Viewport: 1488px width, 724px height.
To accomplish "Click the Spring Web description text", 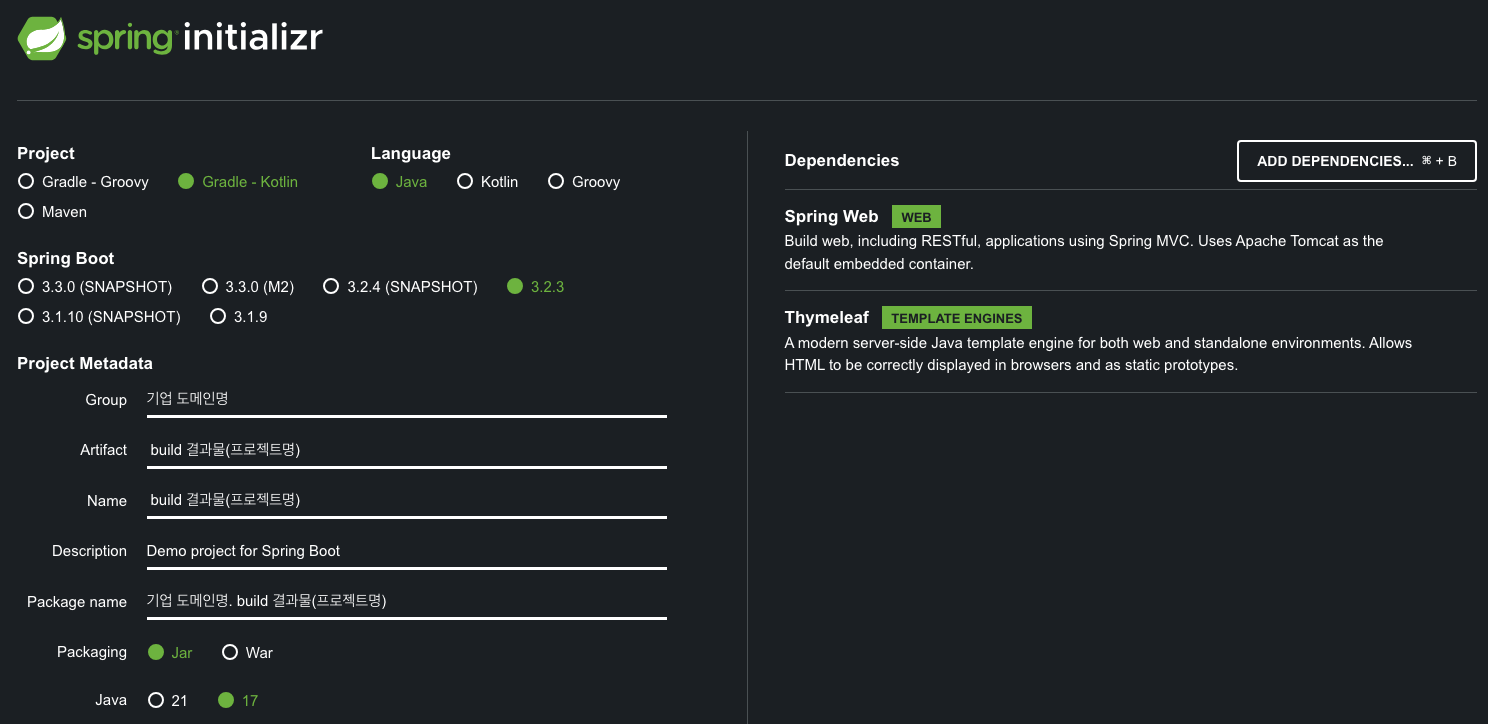I will coord(1084,253).
